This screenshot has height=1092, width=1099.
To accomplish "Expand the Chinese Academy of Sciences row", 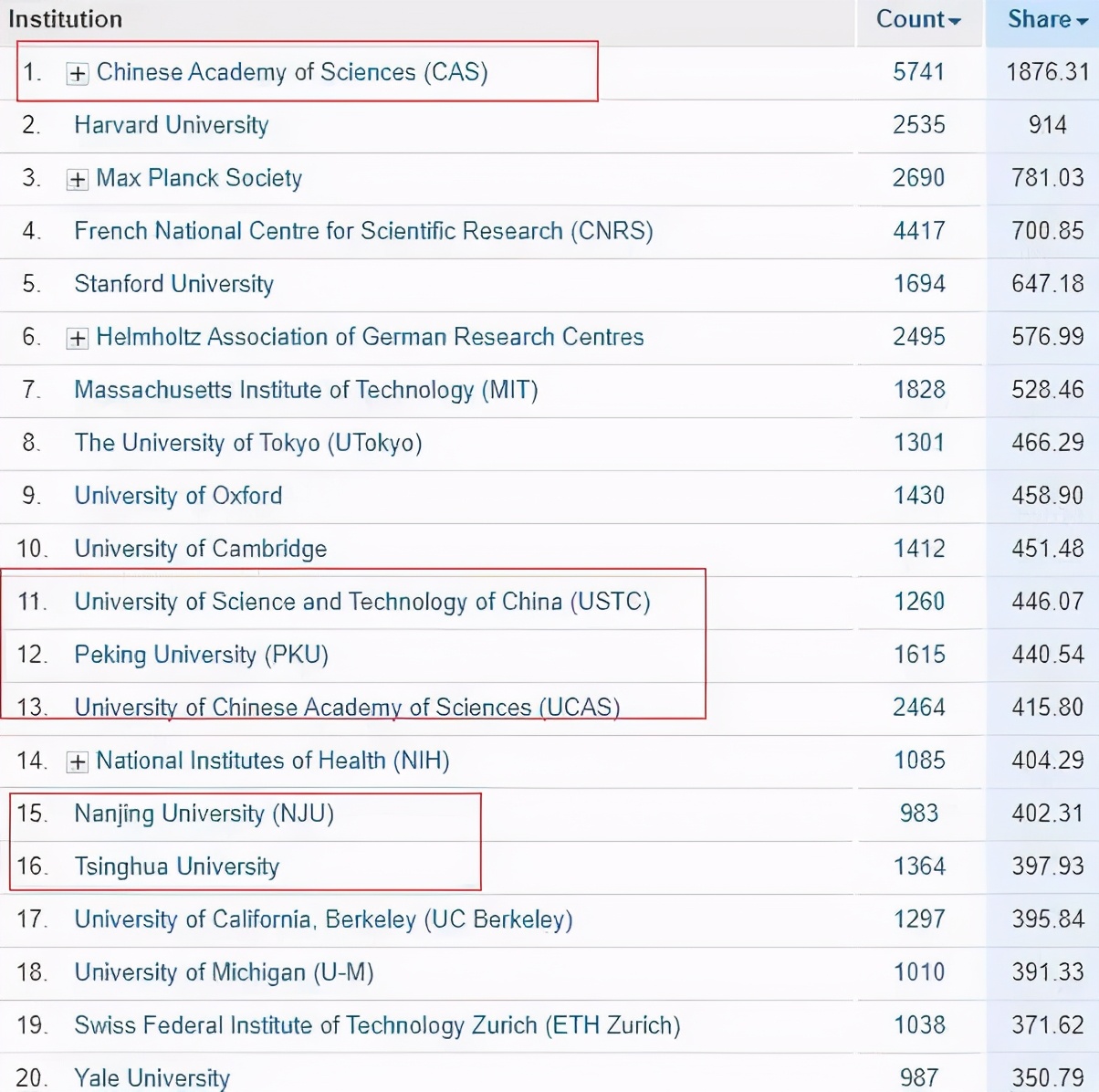I will (78, 74).
